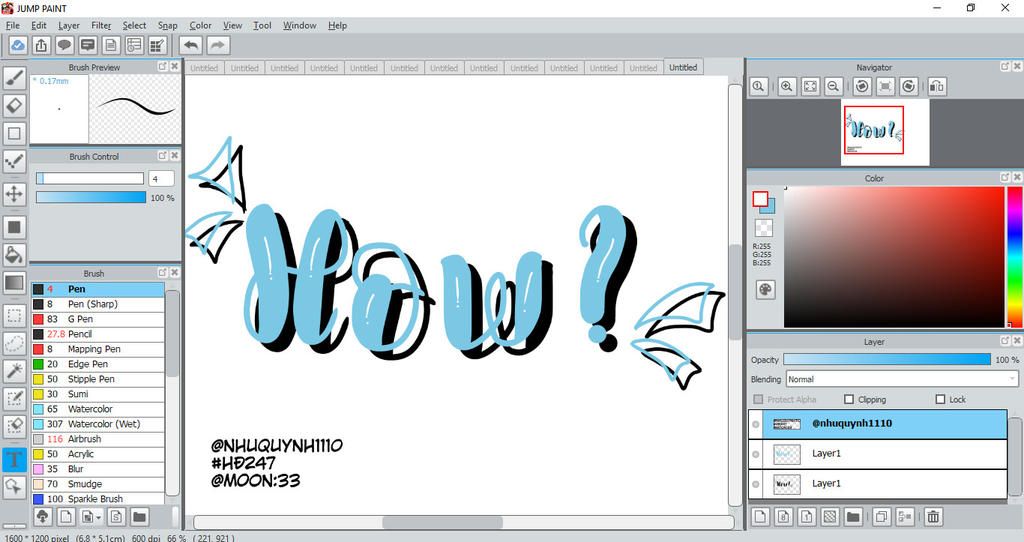Zoom out using the Navigator icon

tap(833, 86)
